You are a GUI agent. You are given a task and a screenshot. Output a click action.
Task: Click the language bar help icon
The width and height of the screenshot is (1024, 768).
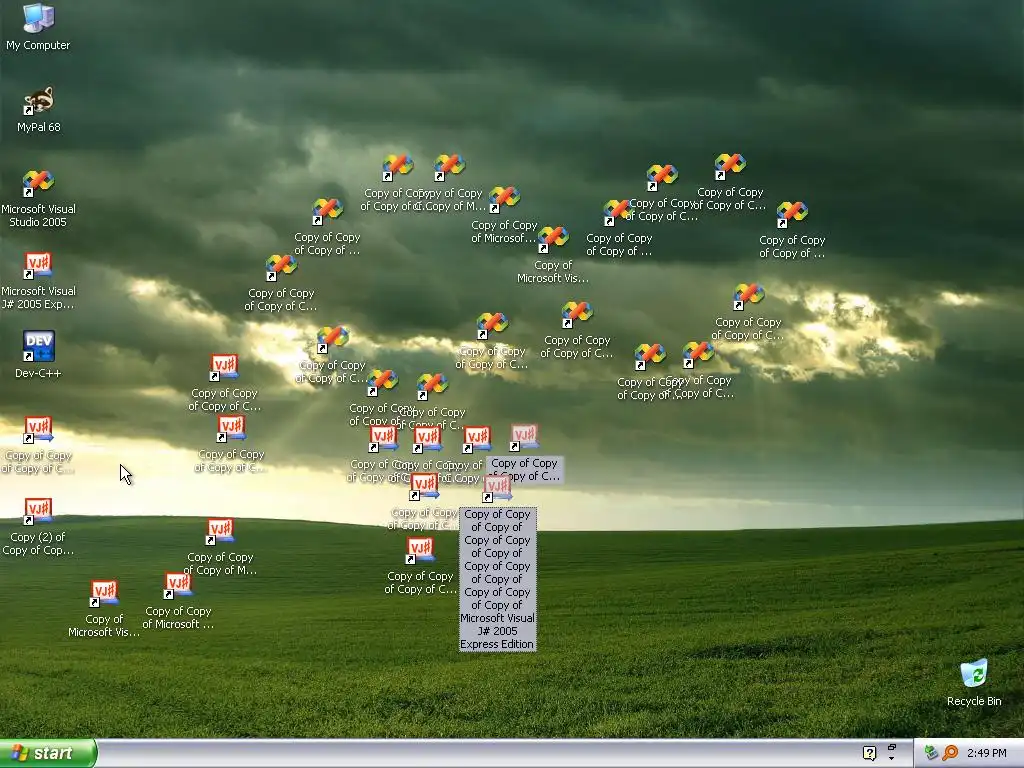[x=869, y=754]
